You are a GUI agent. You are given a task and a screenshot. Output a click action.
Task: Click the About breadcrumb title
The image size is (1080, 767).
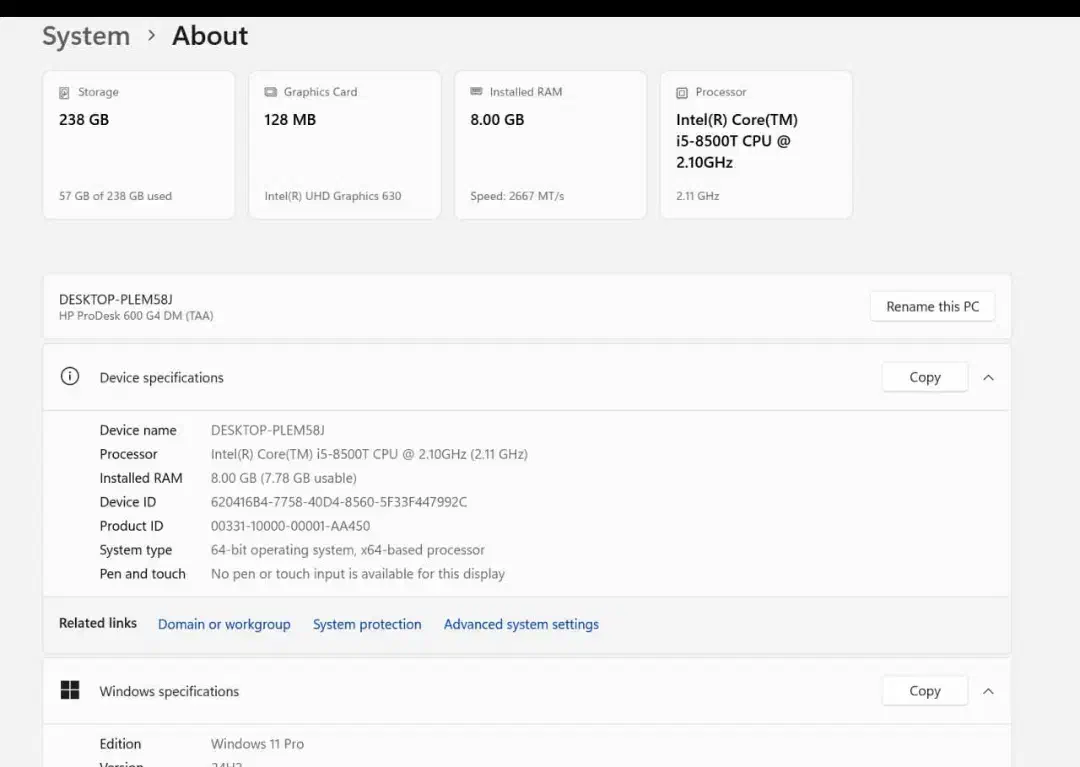click(x=210, y=36)
